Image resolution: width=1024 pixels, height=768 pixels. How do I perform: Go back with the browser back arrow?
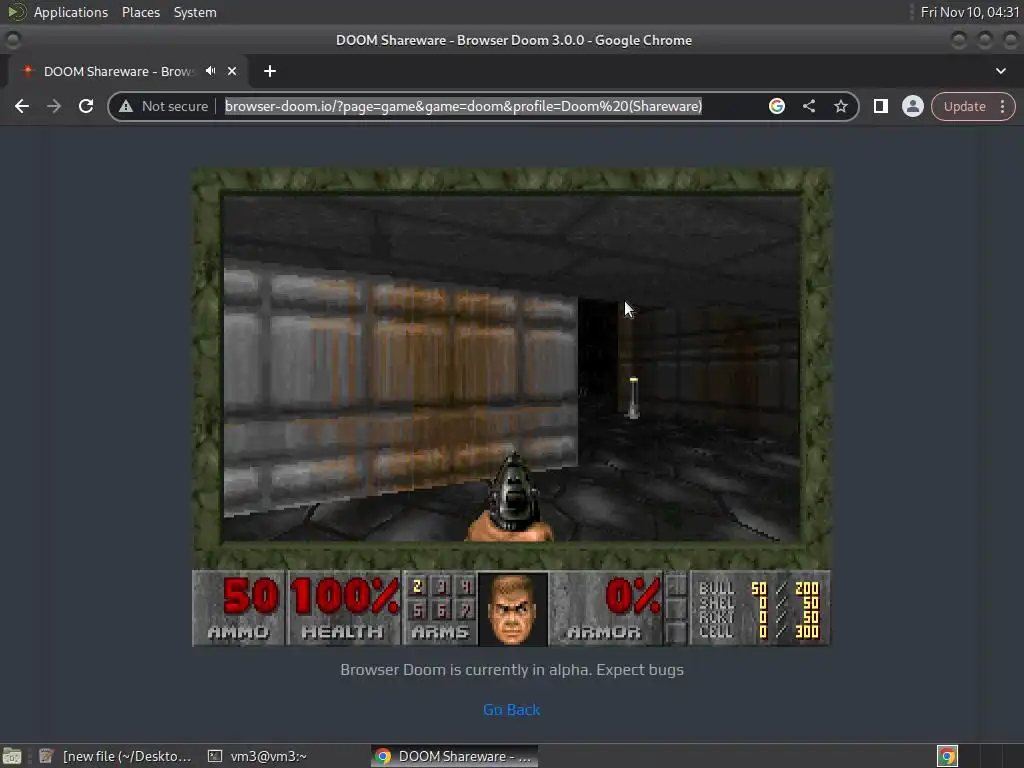(22, 106)
